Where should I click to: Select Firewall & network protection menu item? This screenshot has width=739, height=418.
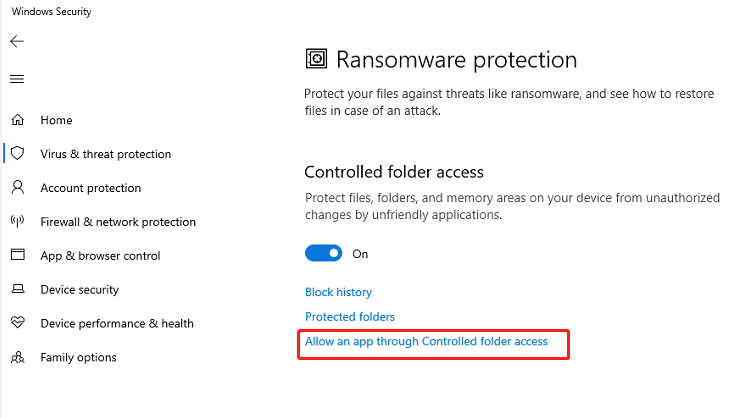[x=118, y=222]
